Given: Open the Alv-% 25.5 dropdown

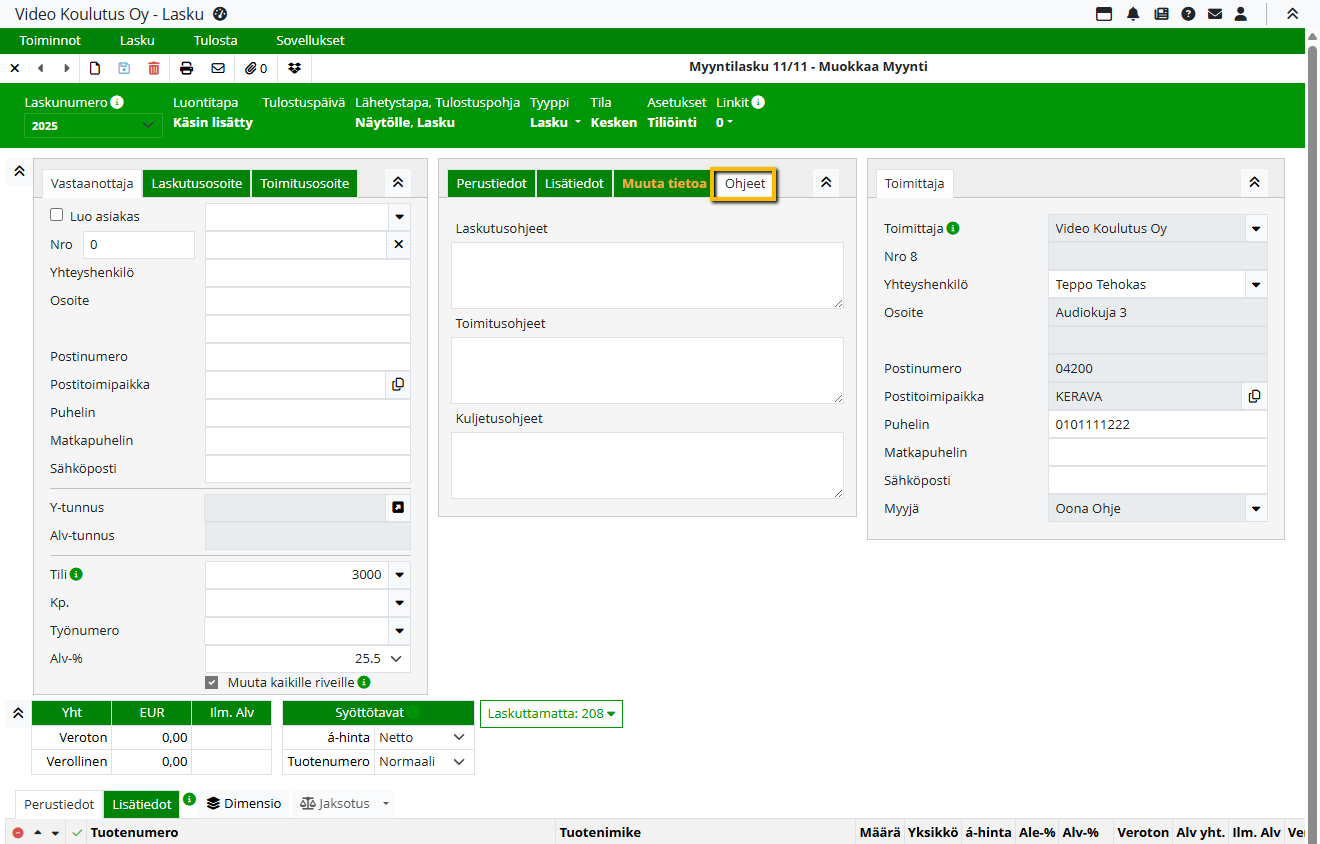Looking at the screenshot, I should (397, 659).
